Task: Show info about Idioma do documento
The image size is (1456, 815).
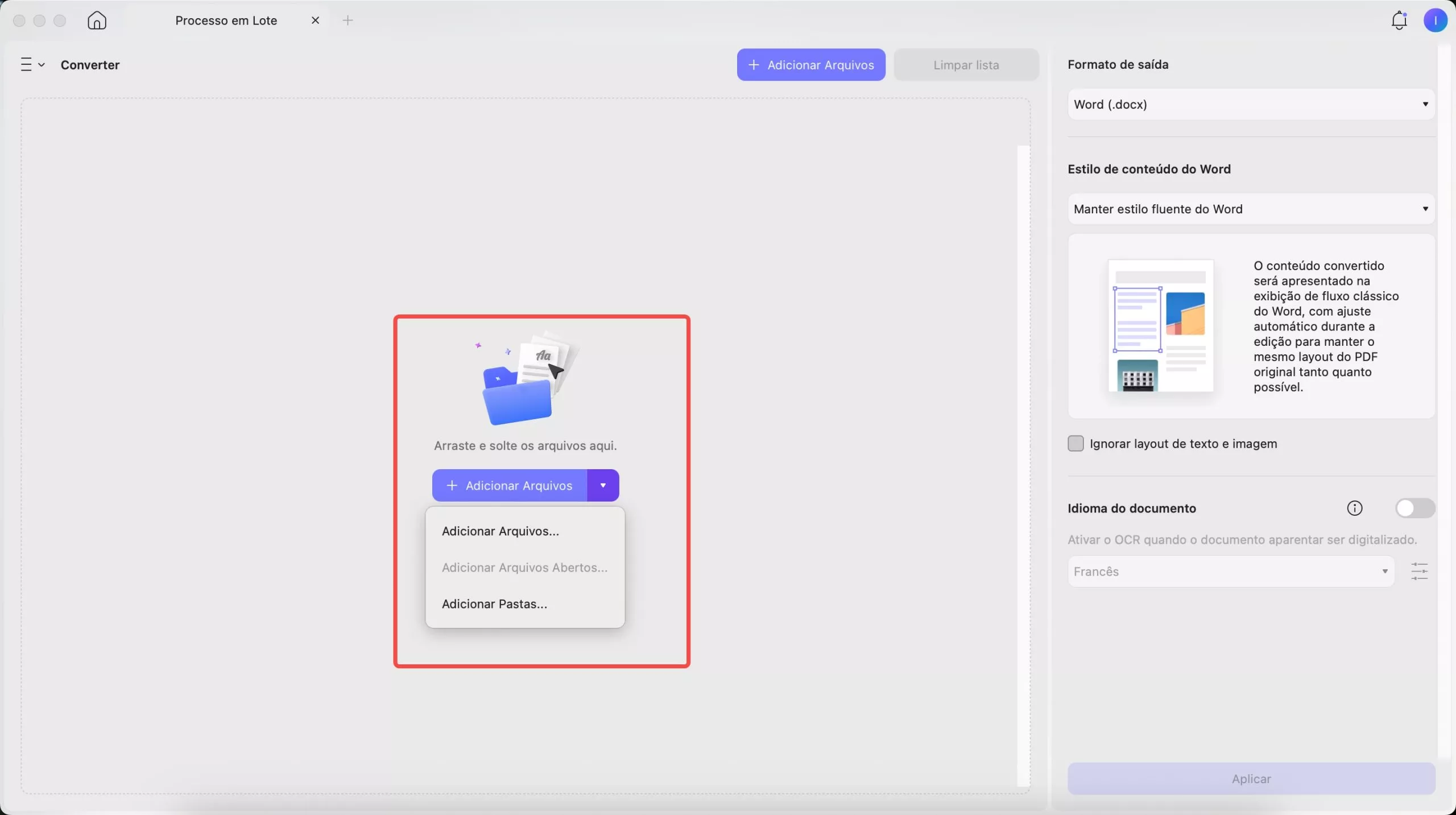Action: coord(1355,508)
